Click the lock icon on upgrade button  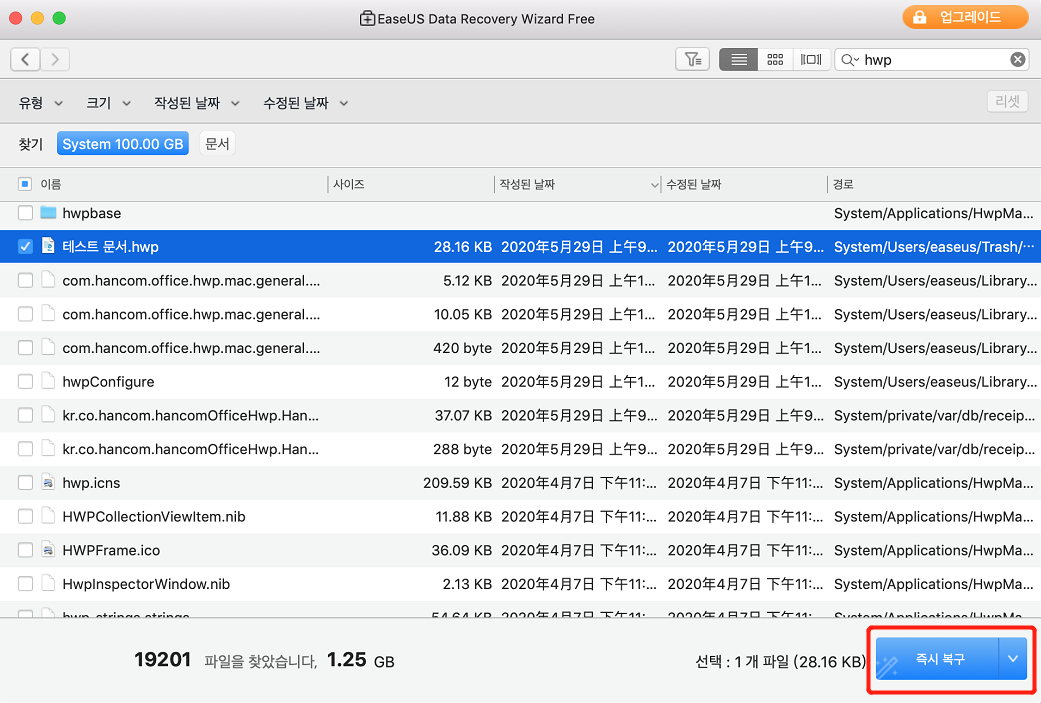coord(920,18)
